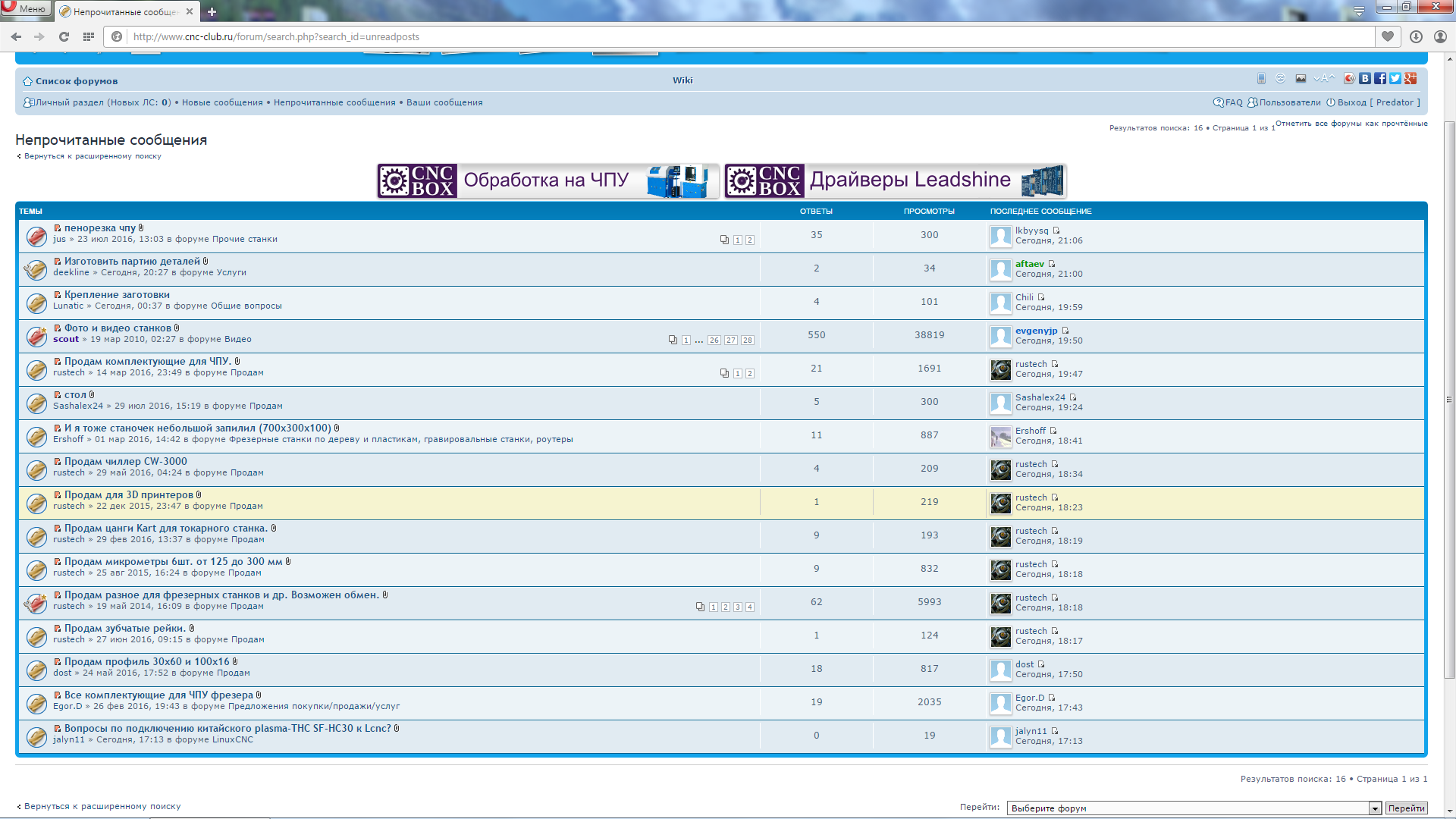Image resolution: width=1456 pixels, height=819 pixels.
Task: Click the VK share icon
Action: point(1365,79)
